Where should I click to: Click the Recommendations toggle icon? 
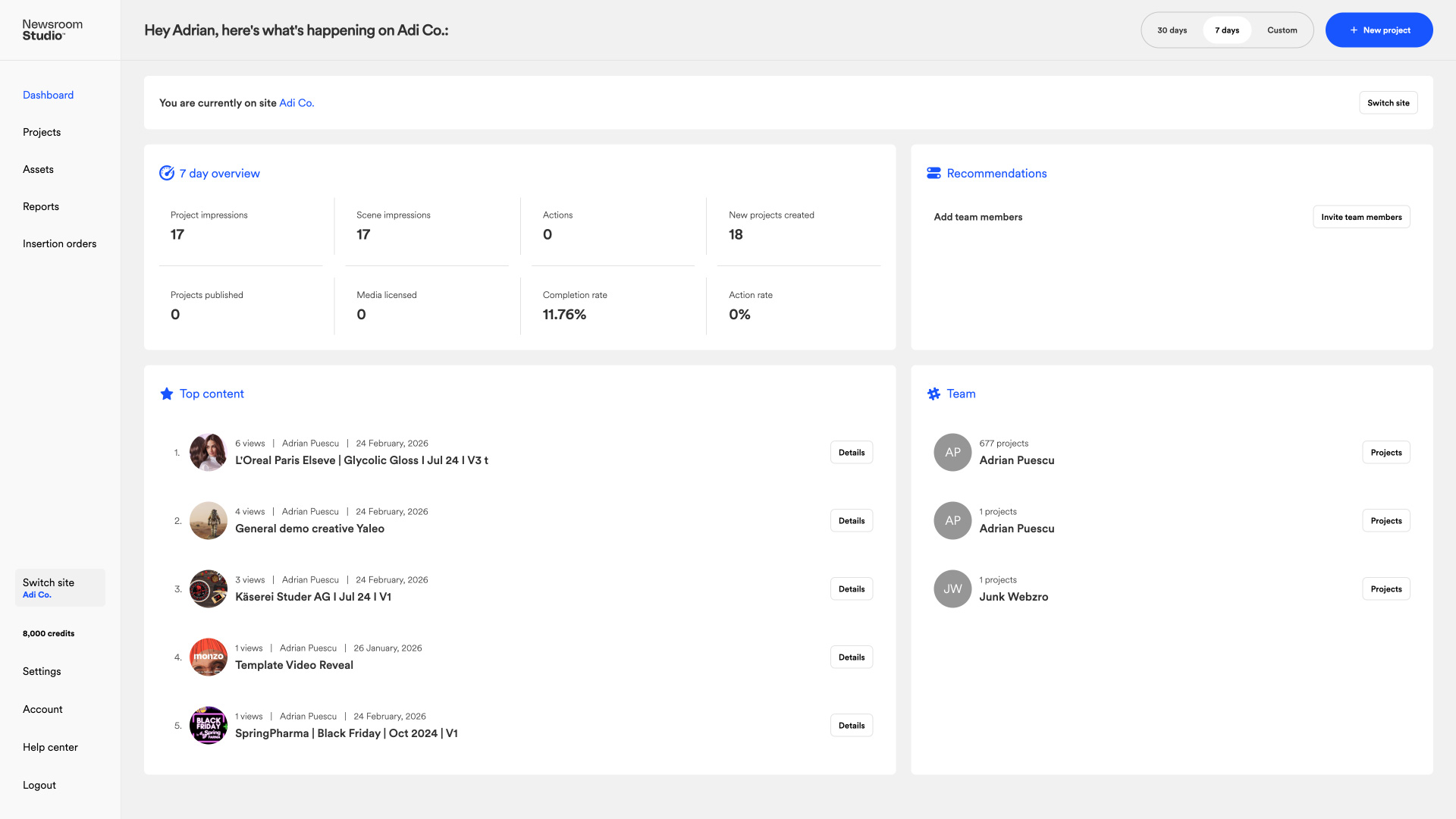[934, 173]
